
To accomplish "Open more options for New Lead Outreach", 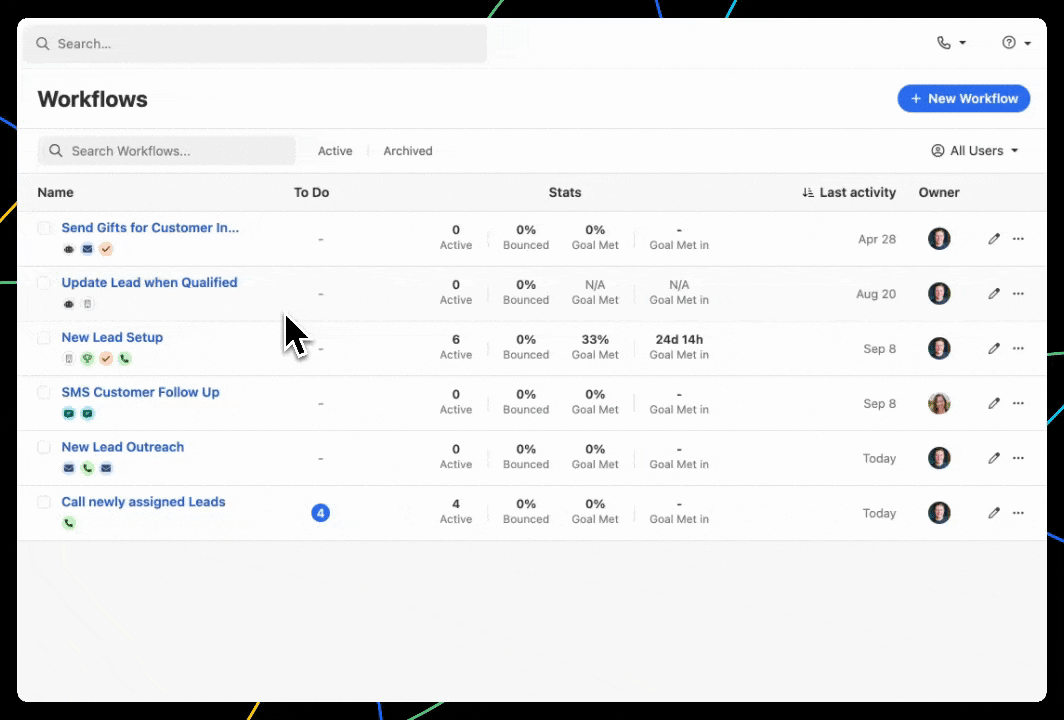I will tap(1018, 458).
